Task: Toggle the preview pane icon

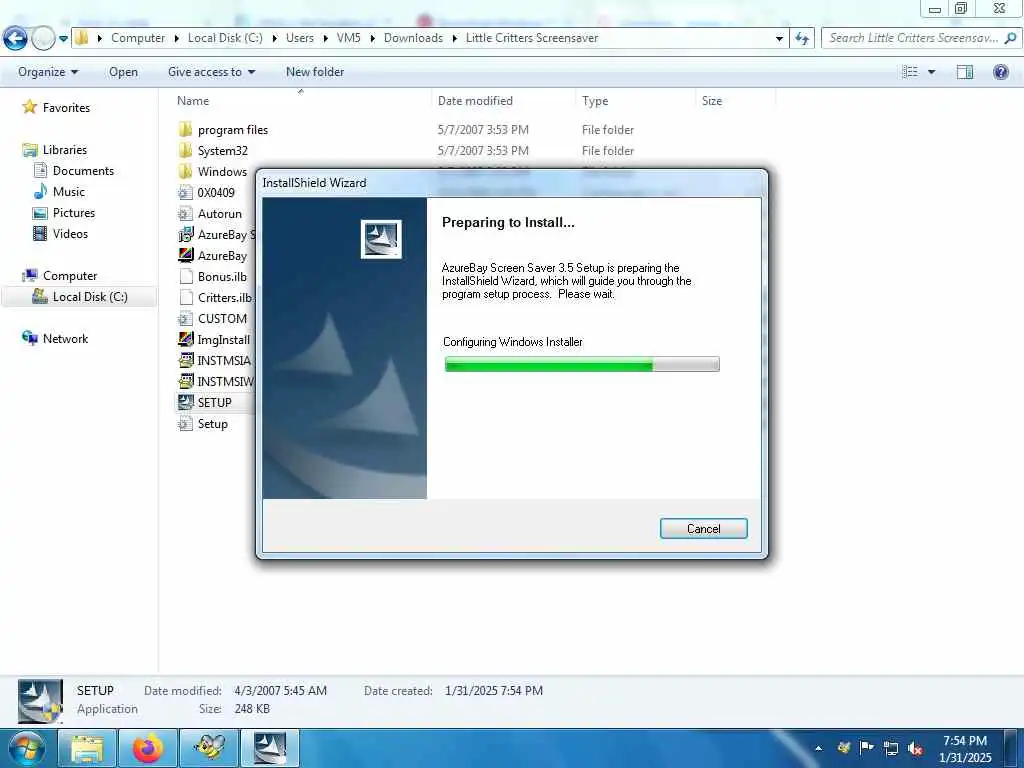Action: 965,72
